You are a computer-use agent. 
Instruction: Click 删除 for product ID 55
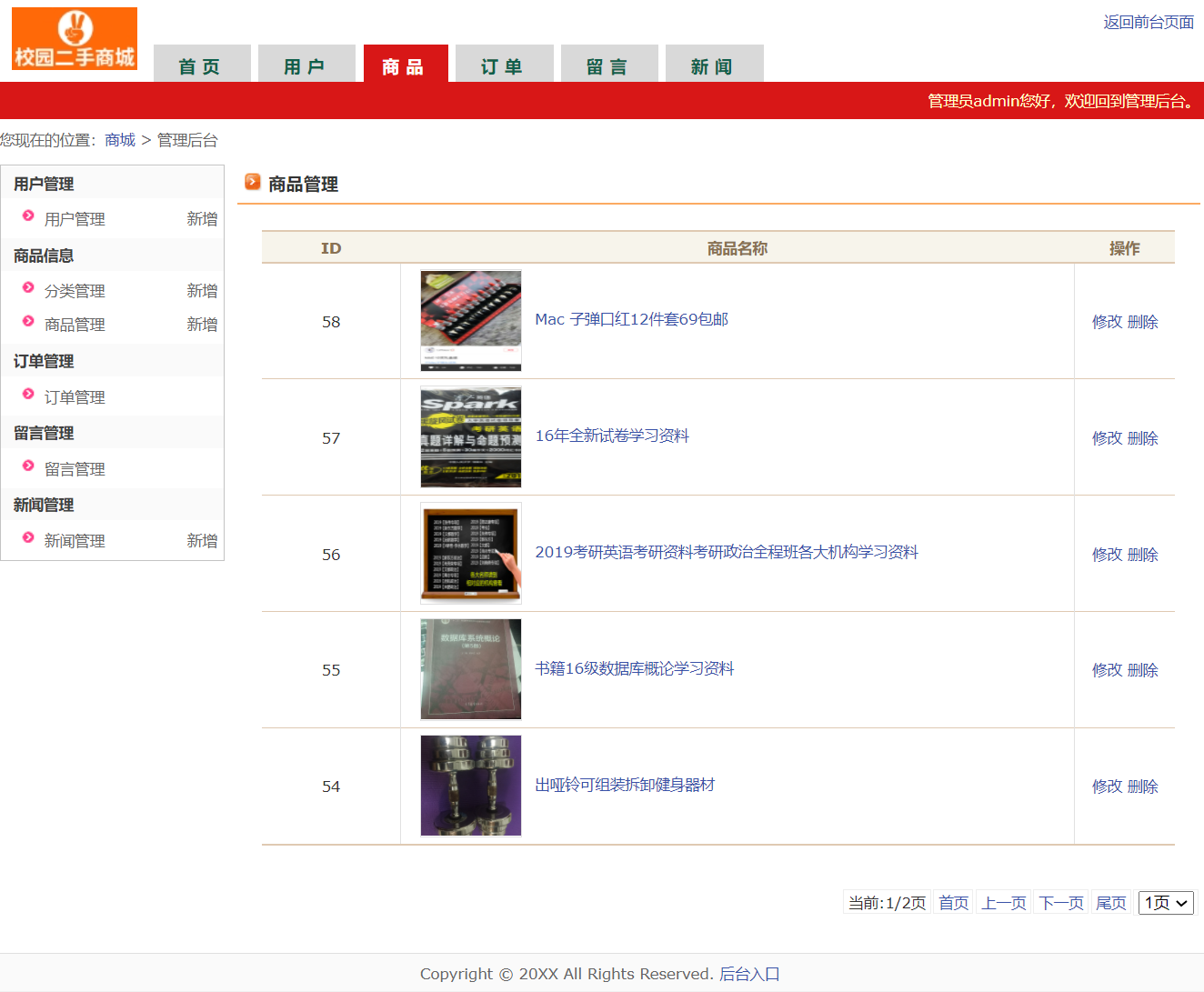pos(1143,670)
